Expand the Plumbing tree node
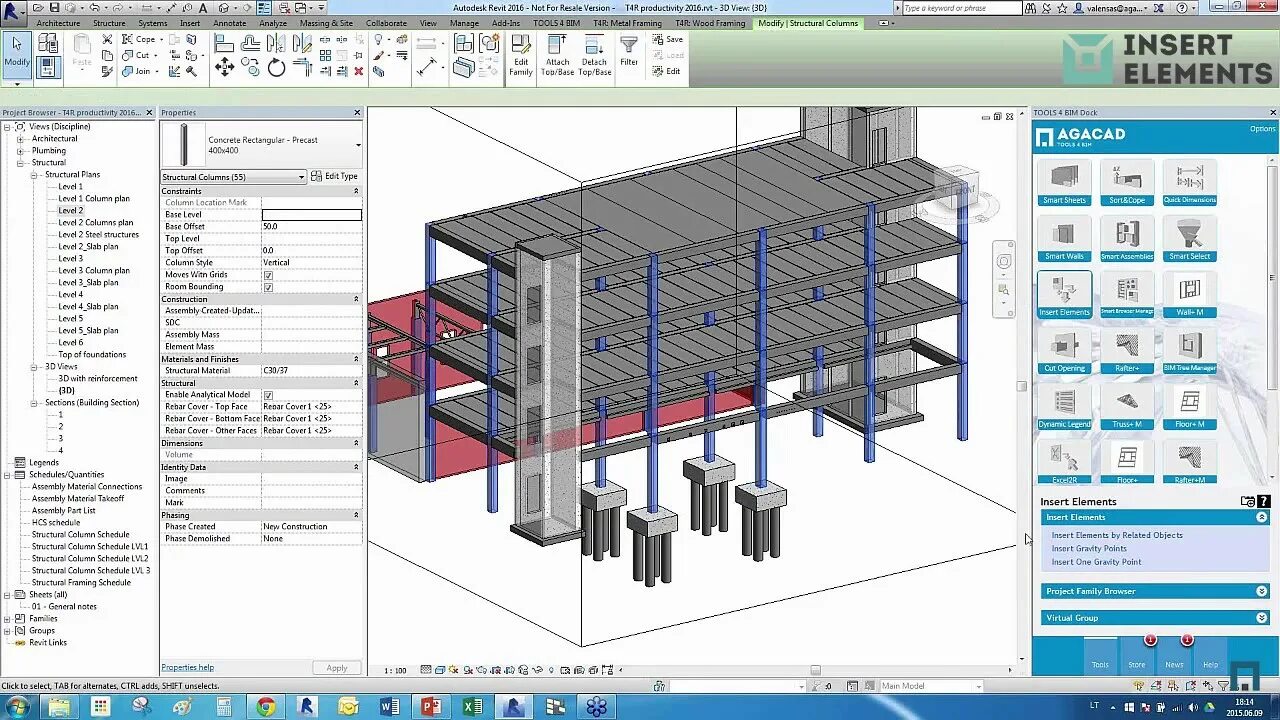This screenshot has width=1280, height=720. (x=20, y=151)
